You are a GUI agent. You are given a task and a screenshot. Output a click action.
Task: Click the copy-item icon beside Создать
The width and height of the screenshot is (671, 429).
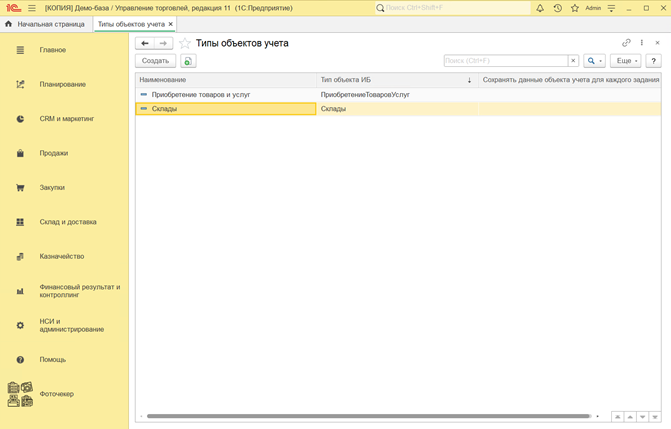(188, 61)
